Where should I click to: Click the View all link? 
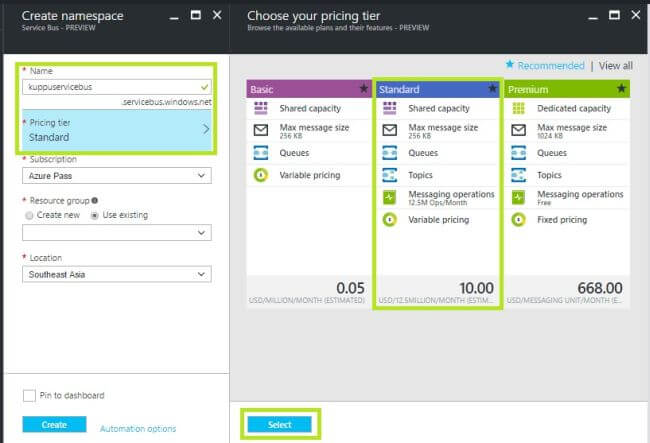tap(616, 65)
